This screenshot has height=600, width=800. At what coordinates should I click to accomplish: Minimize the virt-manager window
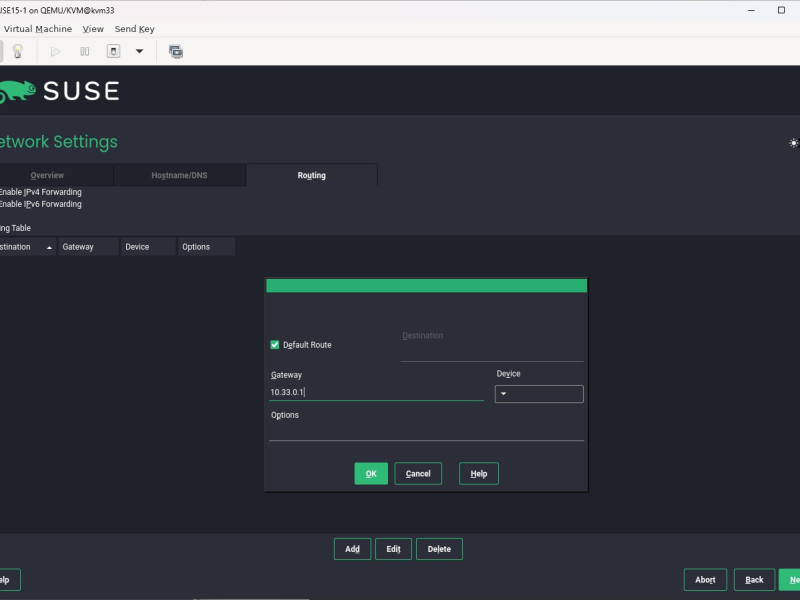coord(751,10)
